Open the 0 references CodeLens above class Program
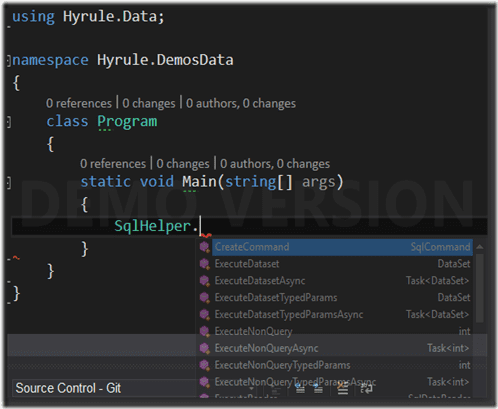498x409 pixels. (79, 103)
